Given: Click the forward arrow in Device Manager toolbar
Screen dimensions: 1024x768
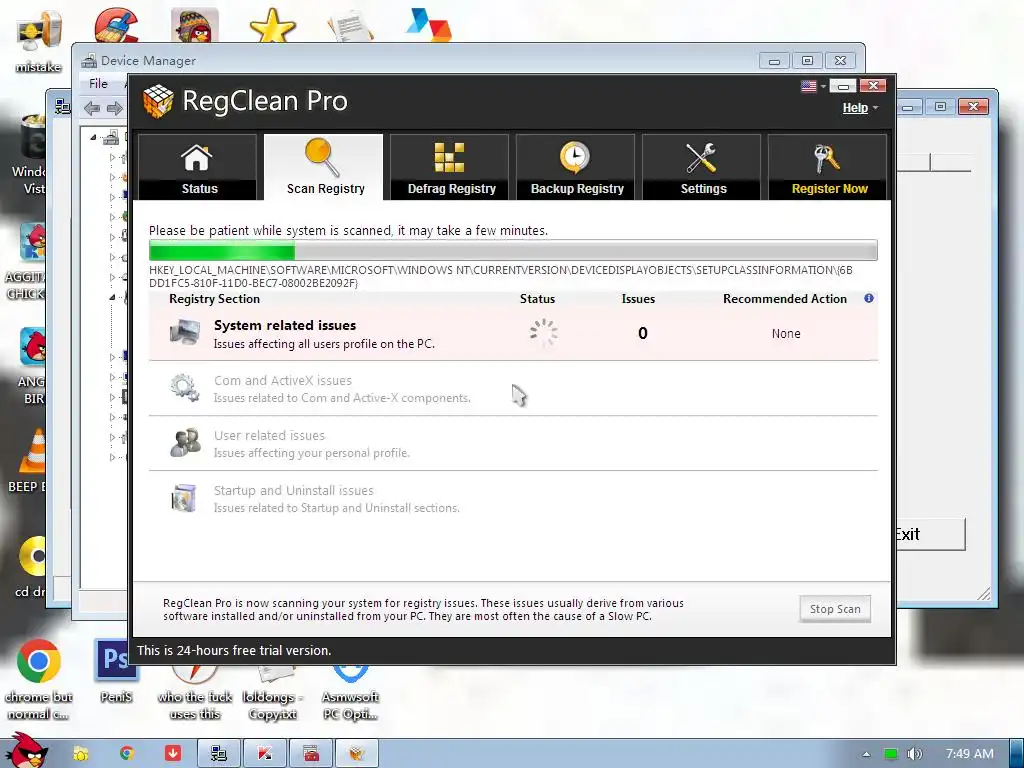Looking at the screenshot, I should (114, 108).
